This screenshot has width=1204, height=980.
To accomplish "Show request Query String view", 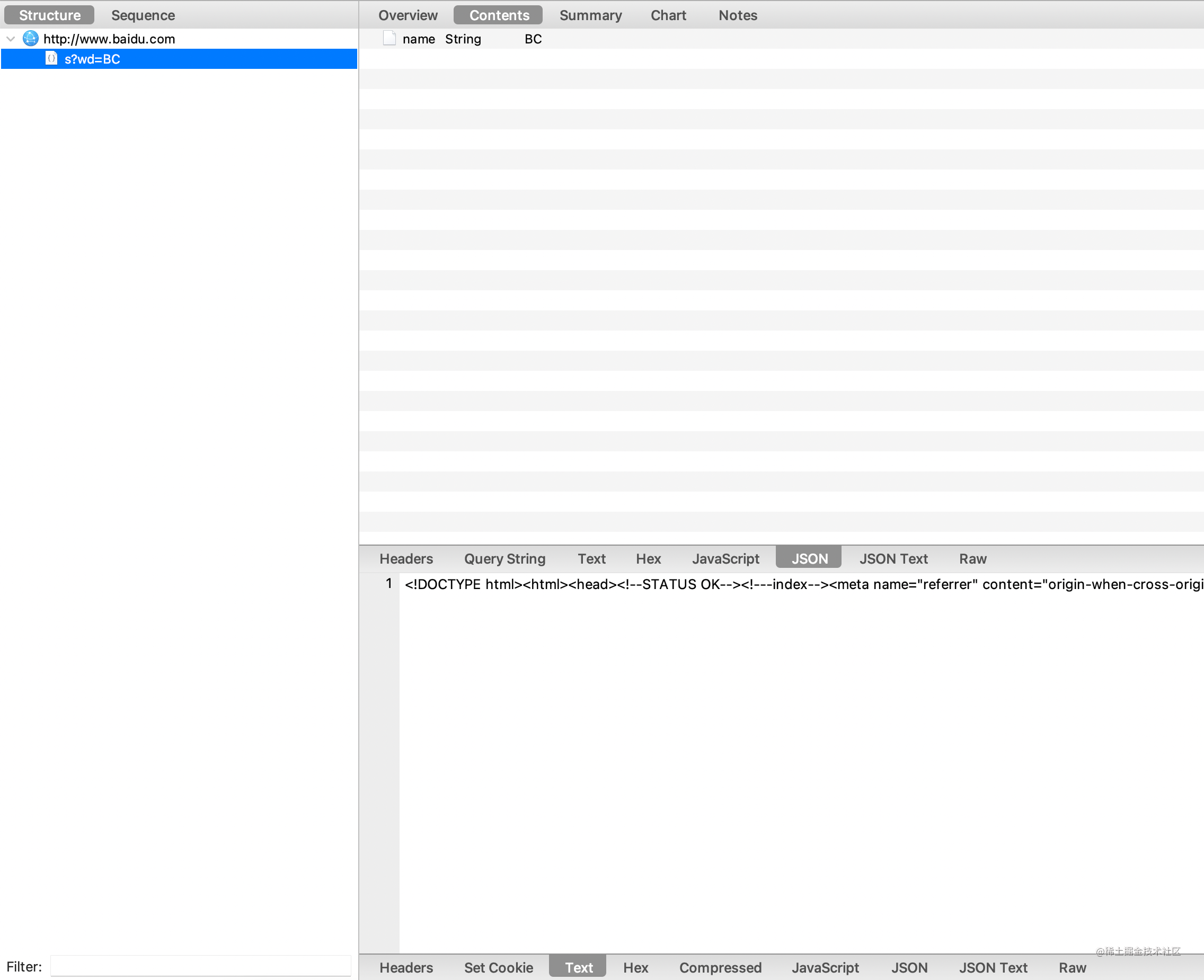I will [504, 558].
